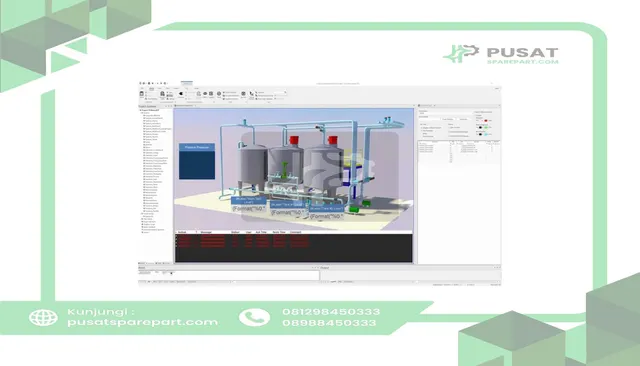Open the four-square grid icon beside the phone icon
The image size is (640, 366).
click(x=243, y=93)
